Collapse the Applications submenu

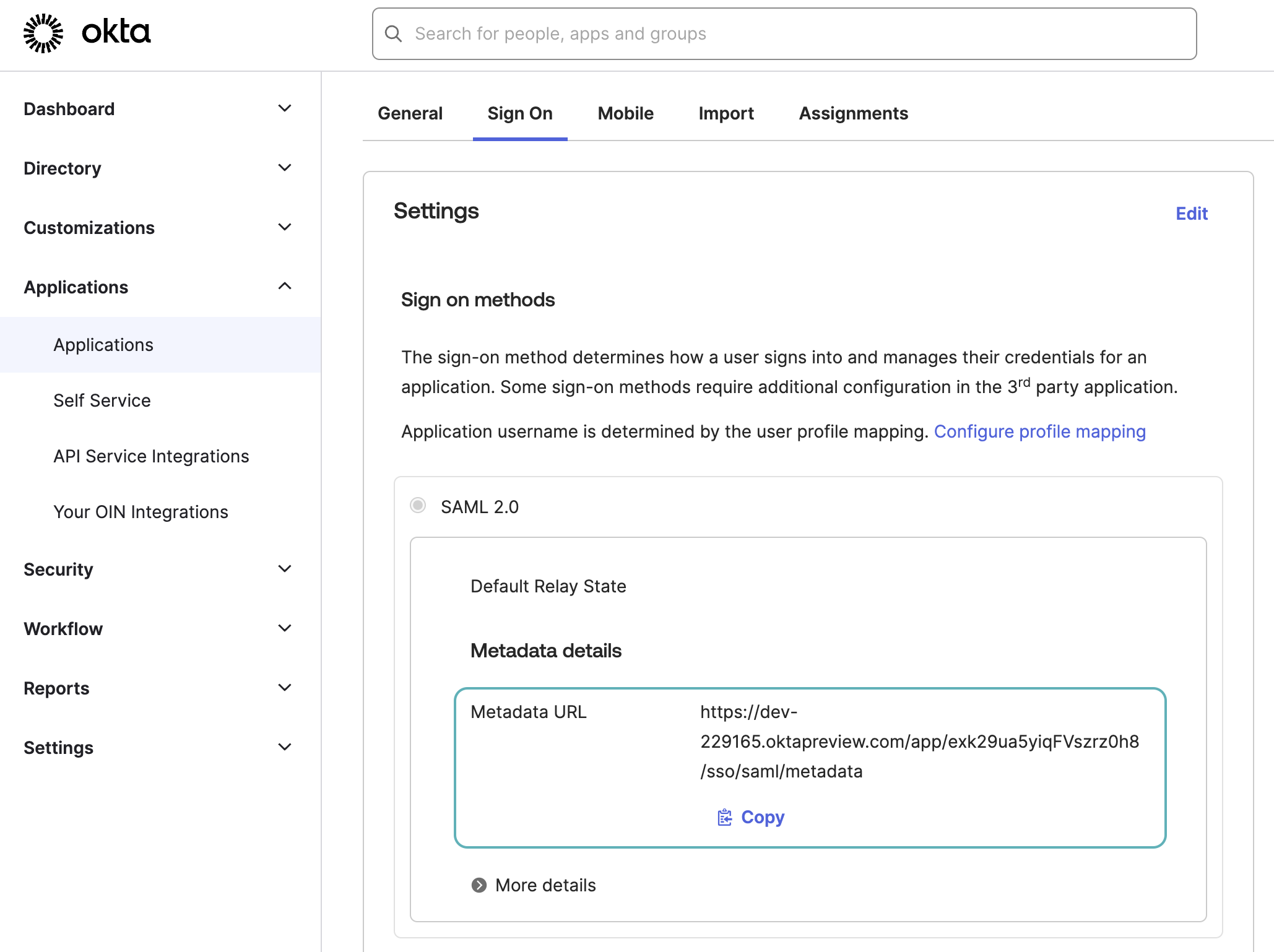[x=284, y=287]
